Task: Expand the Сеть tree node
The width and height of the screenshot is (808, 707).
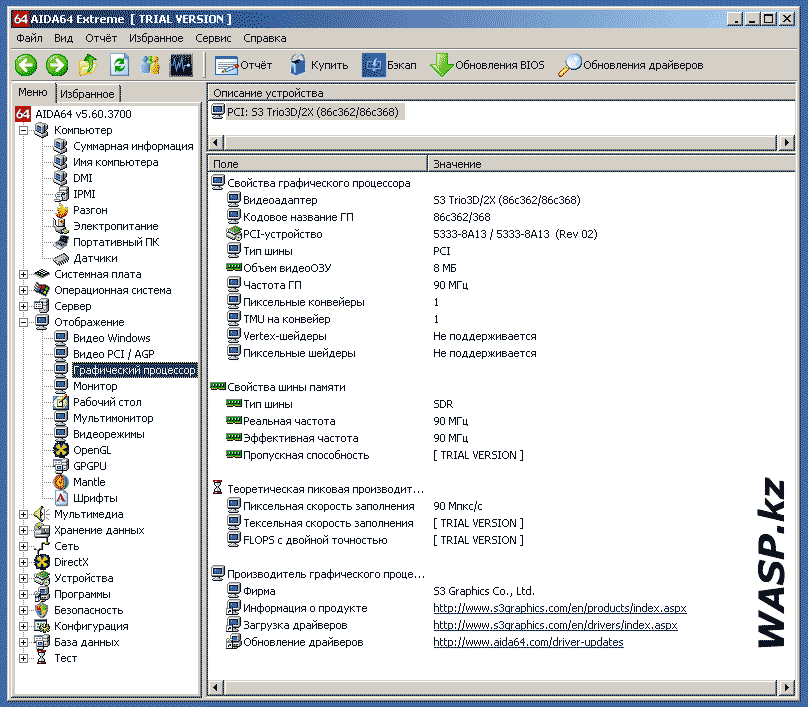Action: (x=23, y=546)
